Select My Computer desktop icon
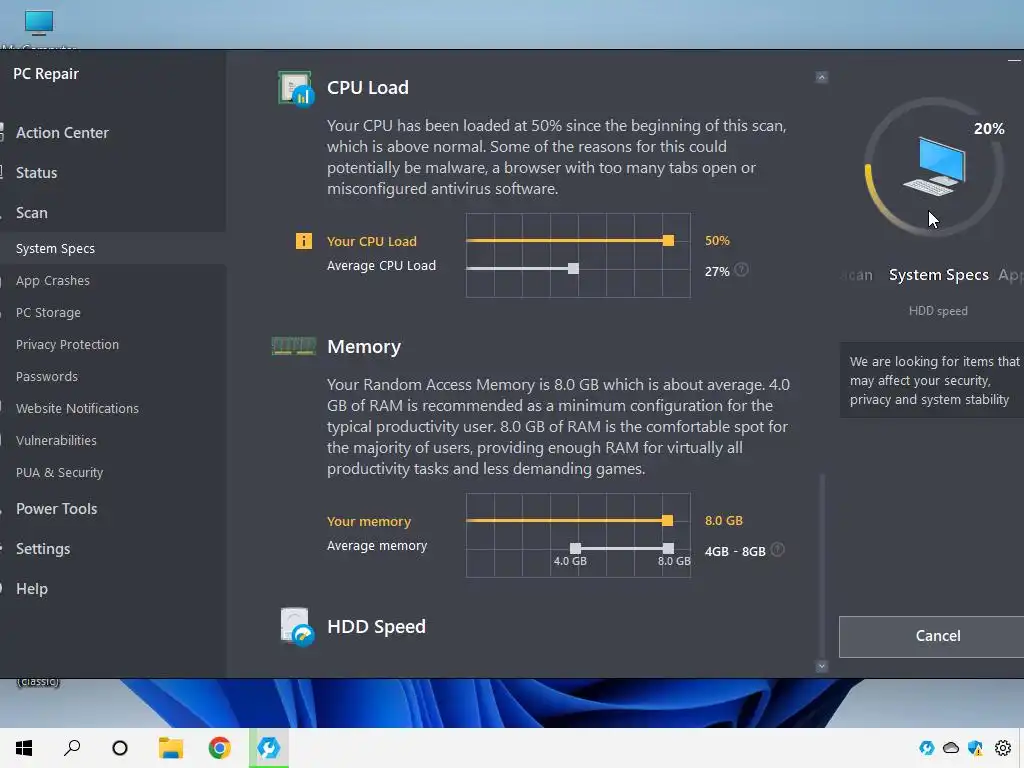Viewport: 1024px width, 768px height. (x=39, y=29)
